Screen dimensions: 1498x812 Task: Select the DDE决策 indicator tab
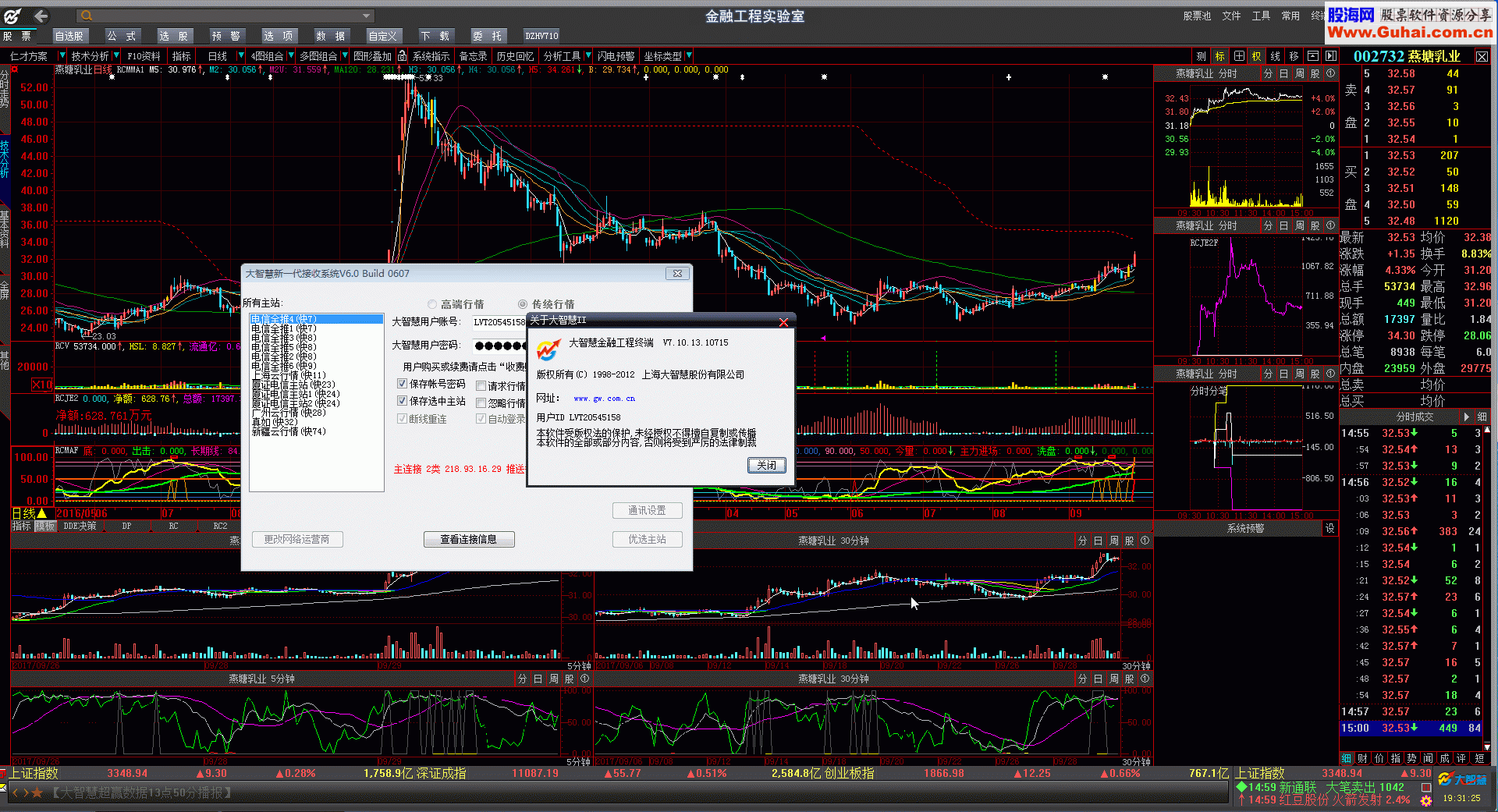tap(80, 527)
